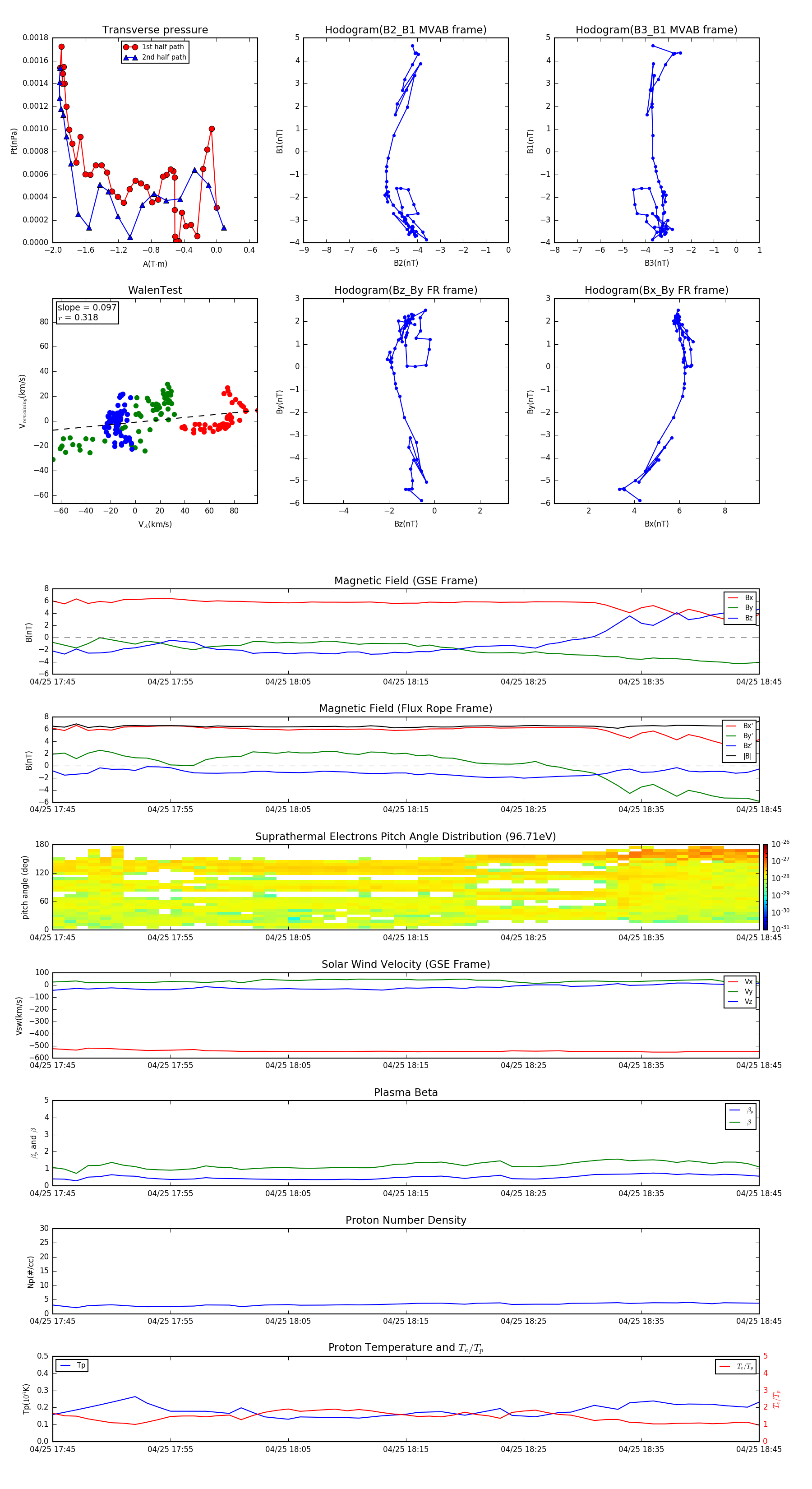
Task: Click the 'Hodogram(B2_B1 MVAB frame)' title
Action: click(406, 29)
